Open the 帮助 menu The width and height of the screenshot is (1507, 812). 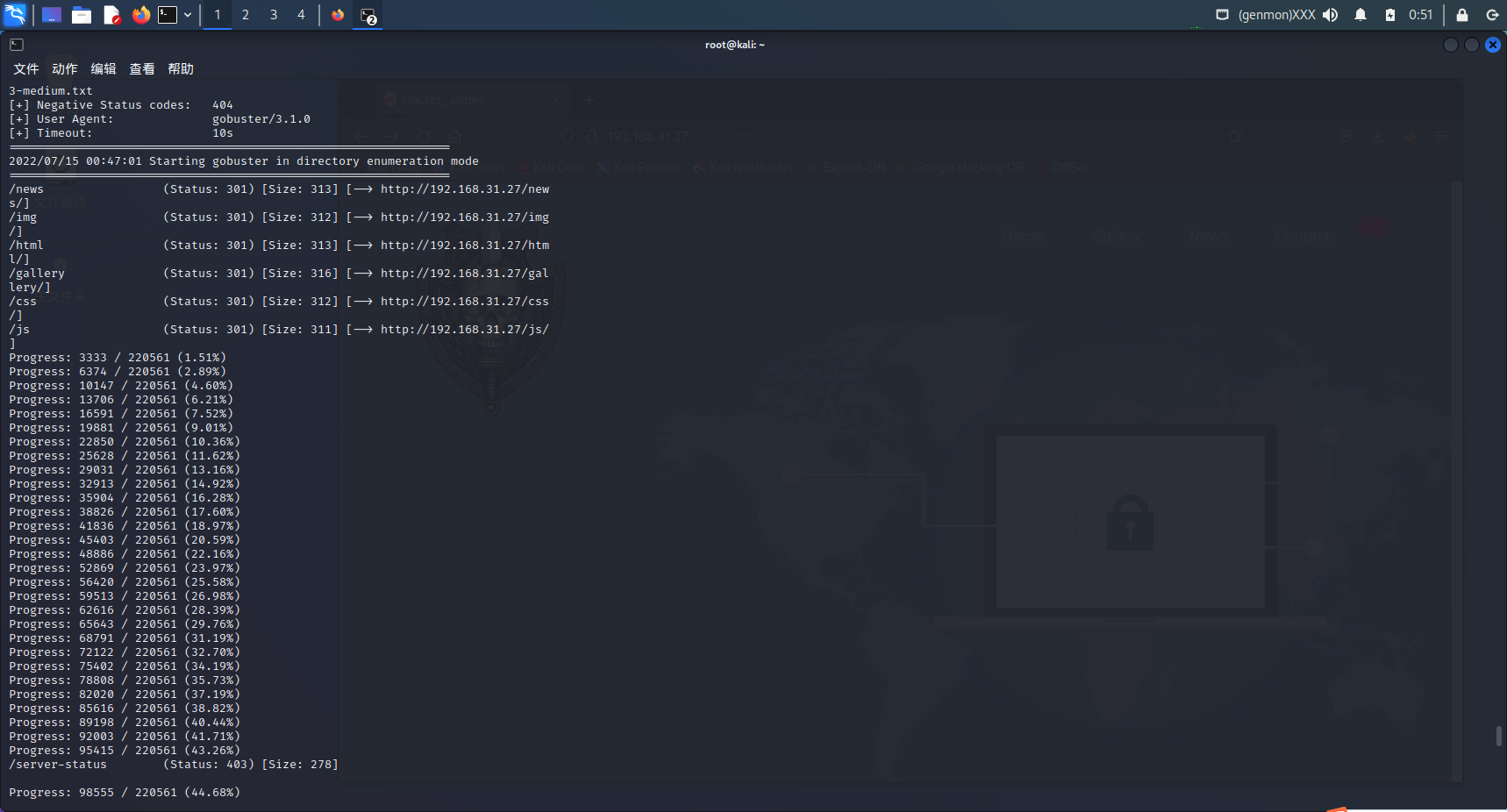pyautogui.click(x=181, y=68)
